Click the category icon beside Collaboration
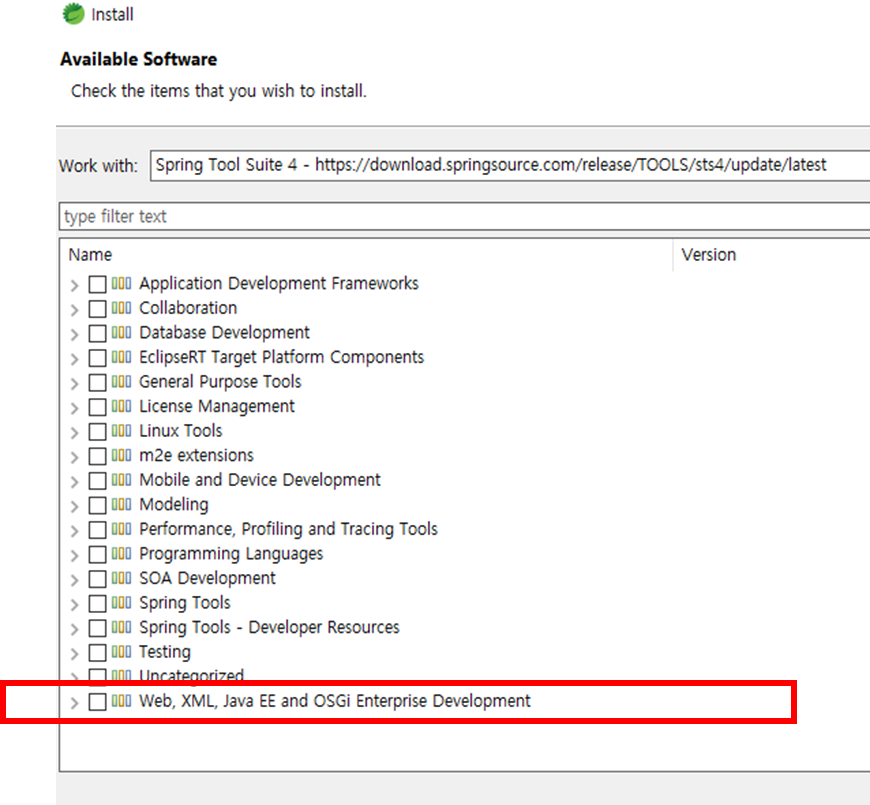This screenshot has height=805, width=870. [x=121, y=308]
